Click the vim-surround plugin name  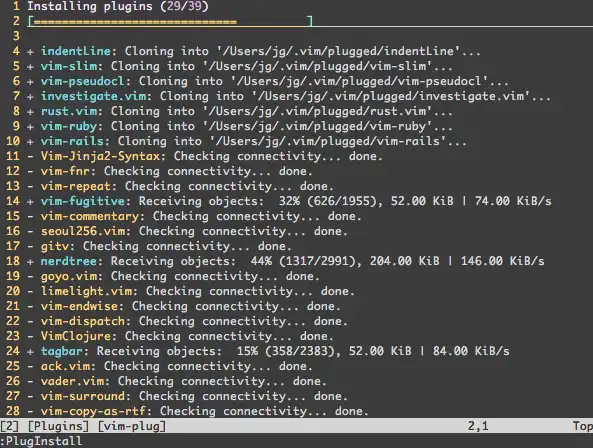pyautogui.click(x=83, y=396)
